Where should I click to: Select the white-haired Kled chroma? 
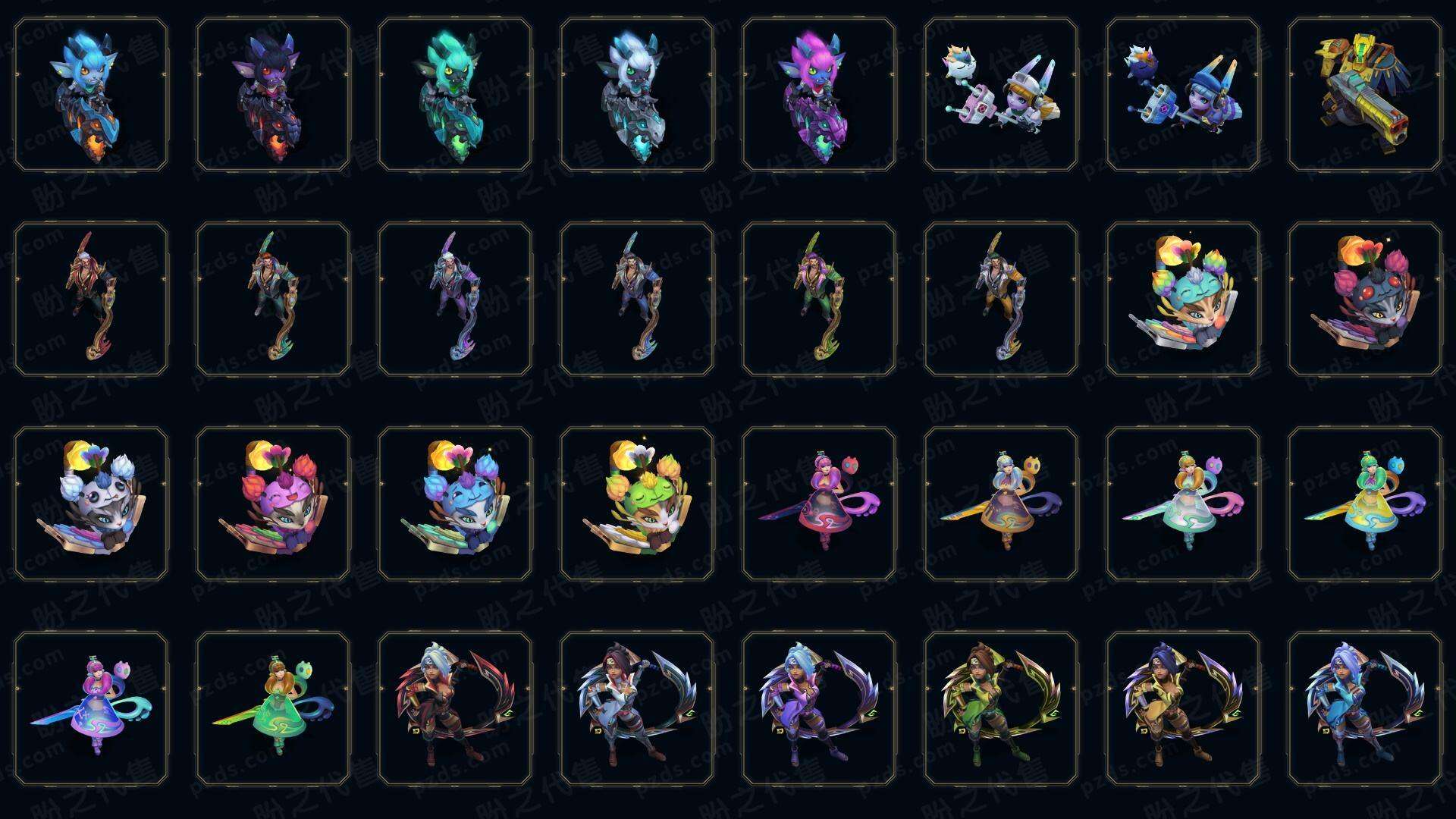(637, 95)
